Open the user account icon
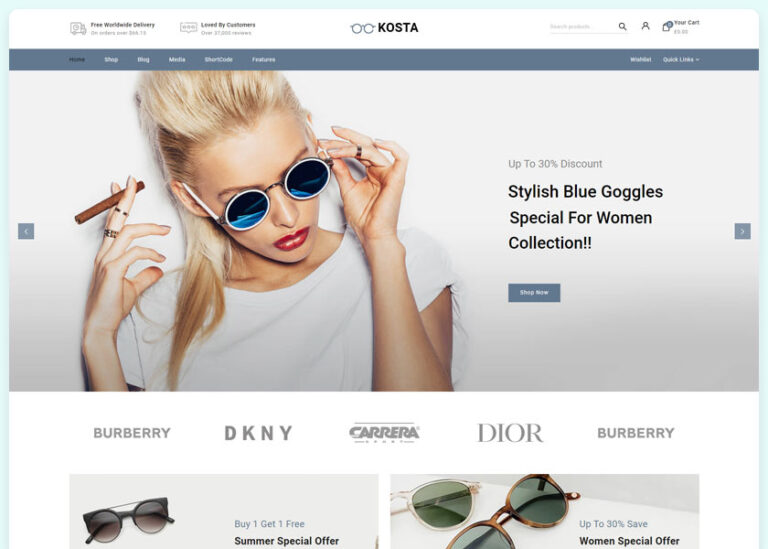 pos(646,26)
